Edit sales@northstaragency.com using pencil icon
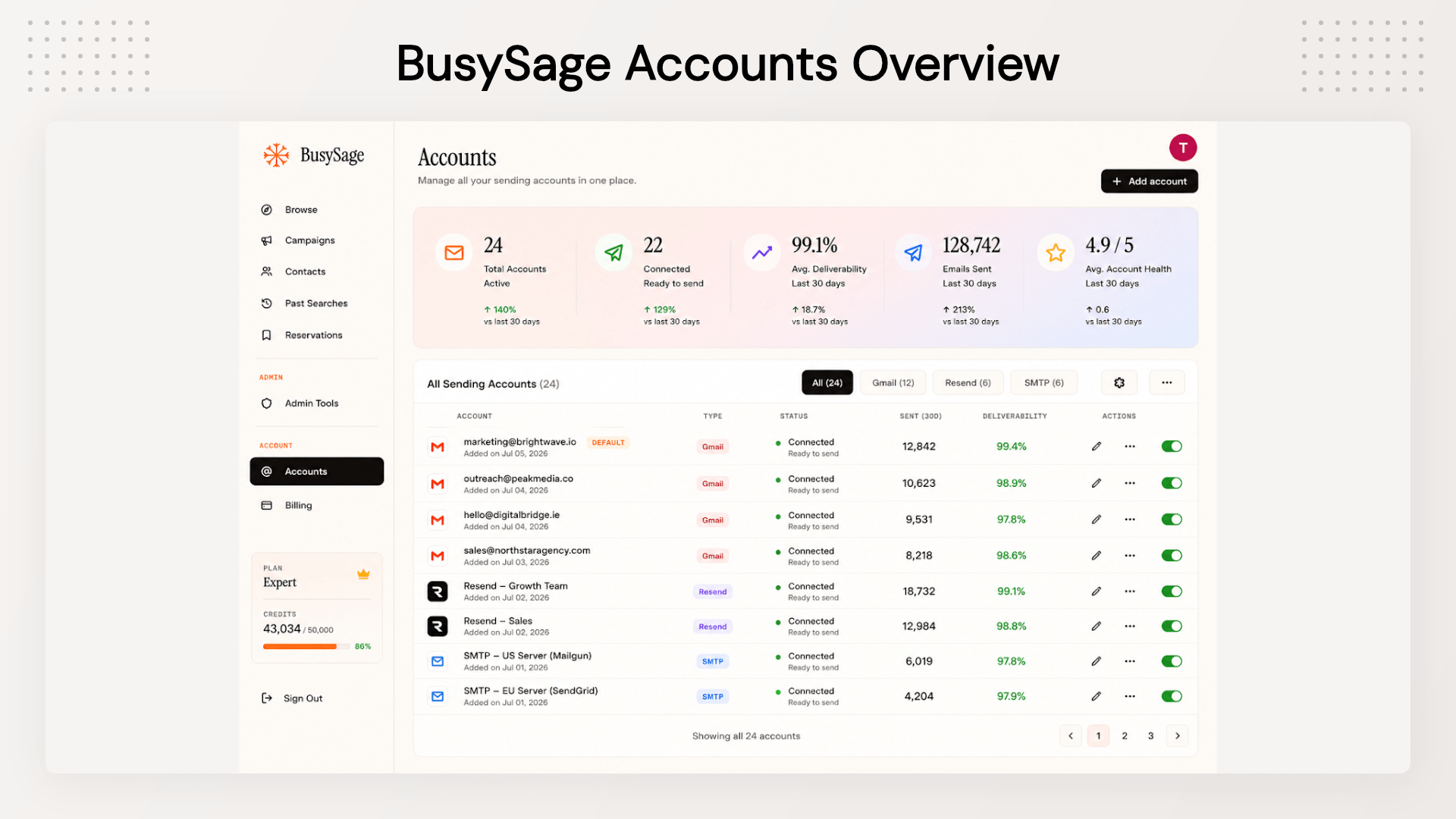Viewport: 1456px width, 819px height. coord(1097,556)
